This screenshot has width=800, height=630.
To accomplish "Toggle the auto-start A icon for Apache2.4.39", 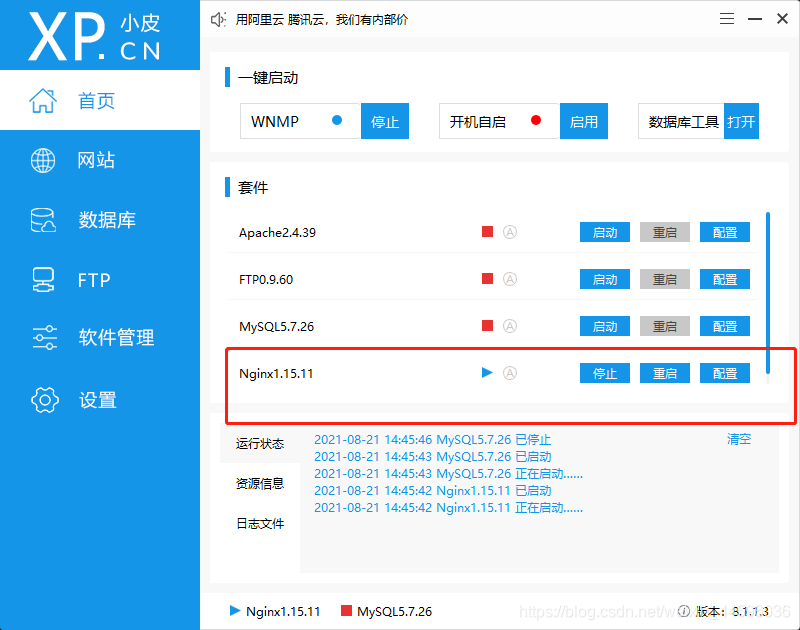I will [510, 232].
